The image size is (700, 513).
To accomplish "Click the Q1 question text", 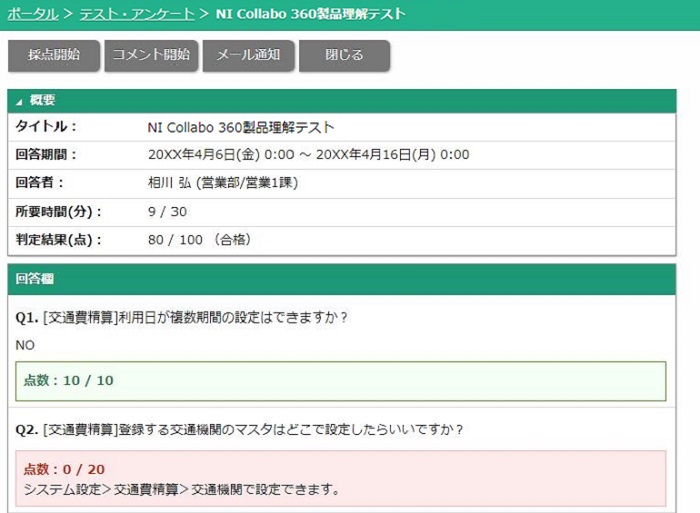I will click(181, 317).
